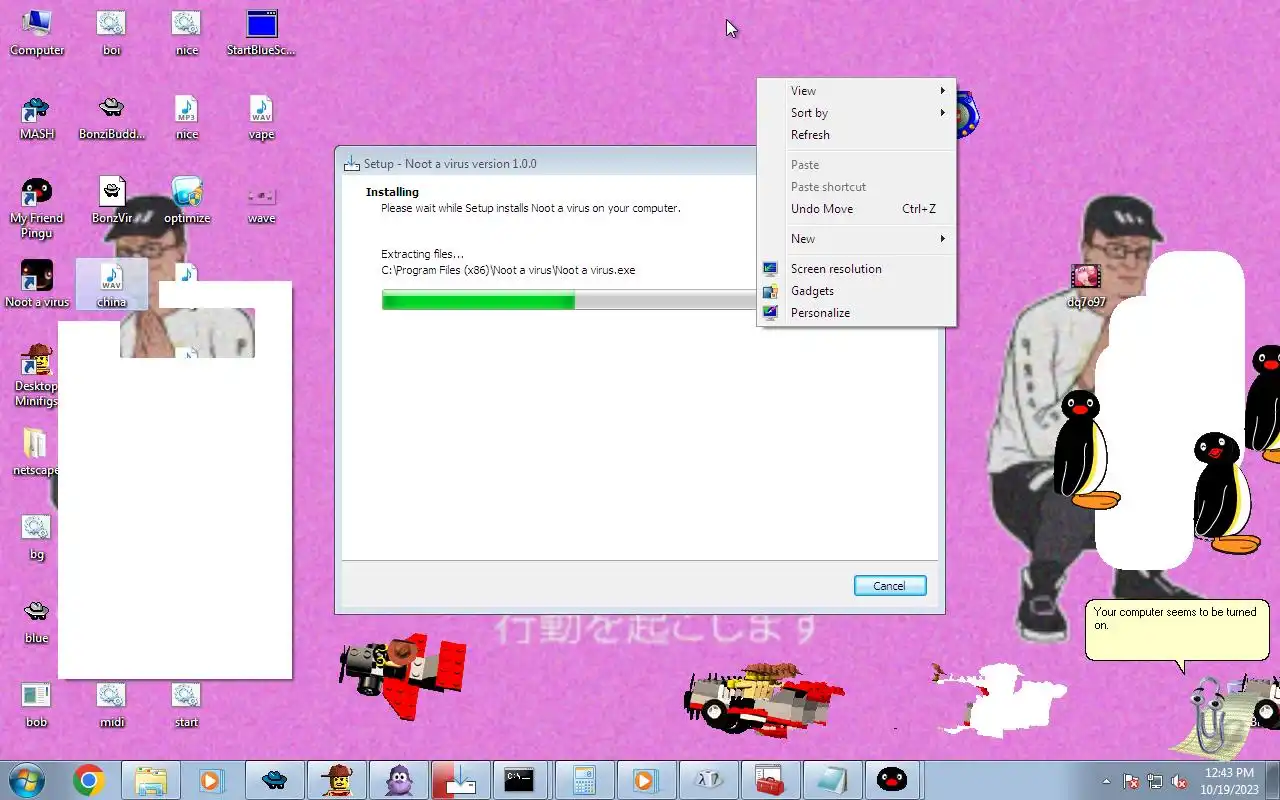This screenshot has width=1280, height=800.
Task: Select the blue desktop icon
Action: click(x=37, y=620)
